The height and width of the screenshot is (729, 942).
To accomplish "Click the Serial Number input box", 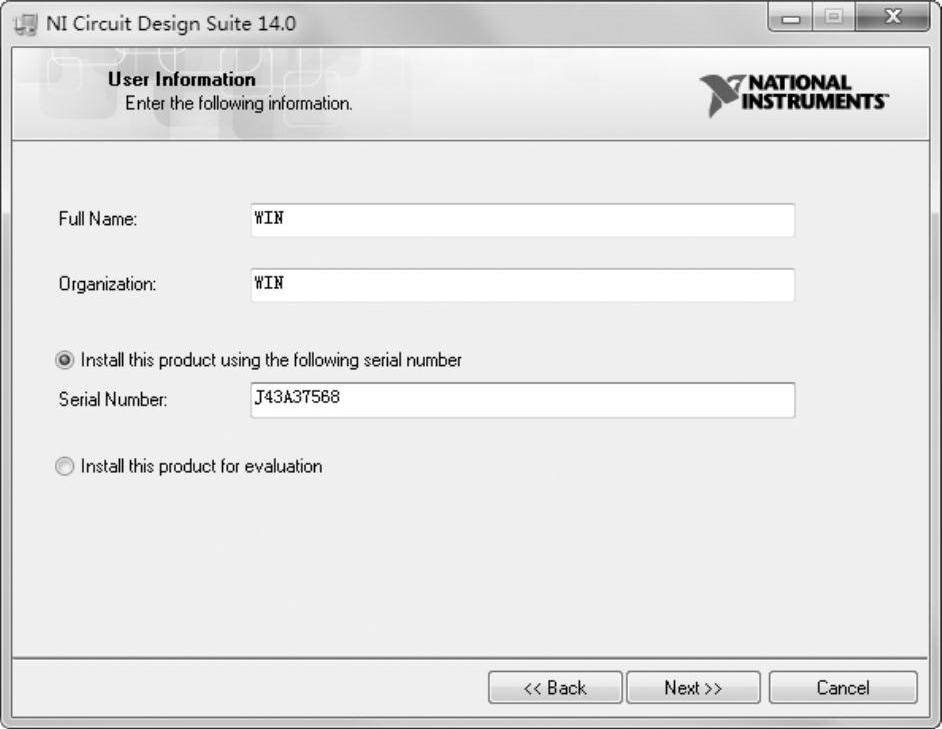I will click(523, 400).
